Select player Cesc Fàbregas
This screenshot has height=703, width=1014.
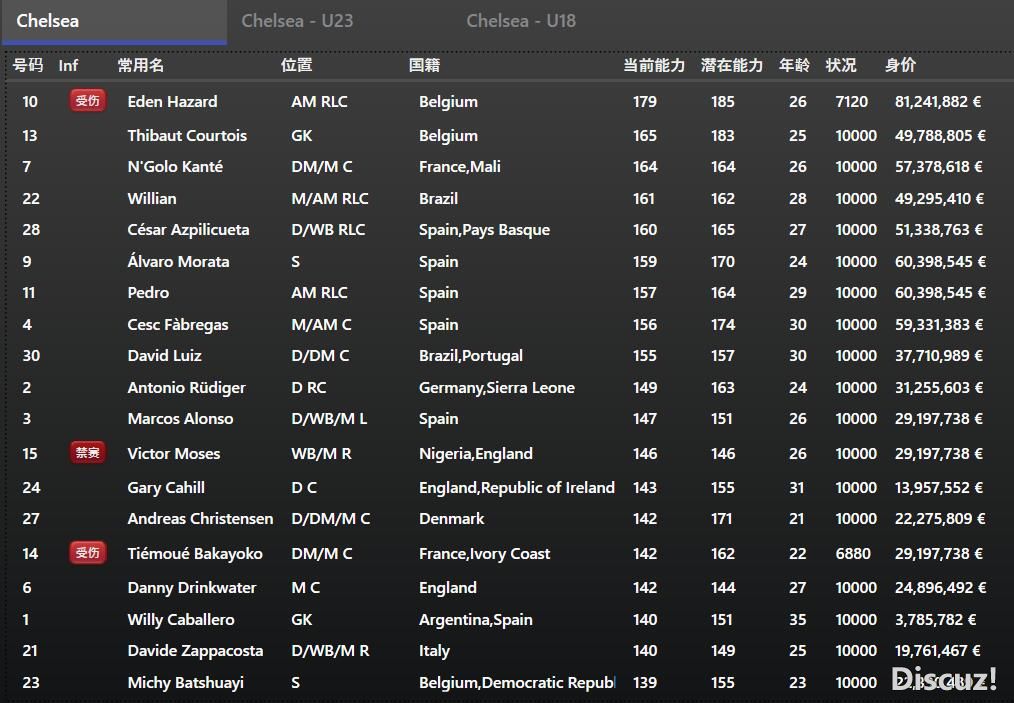(x=178, y=325)
